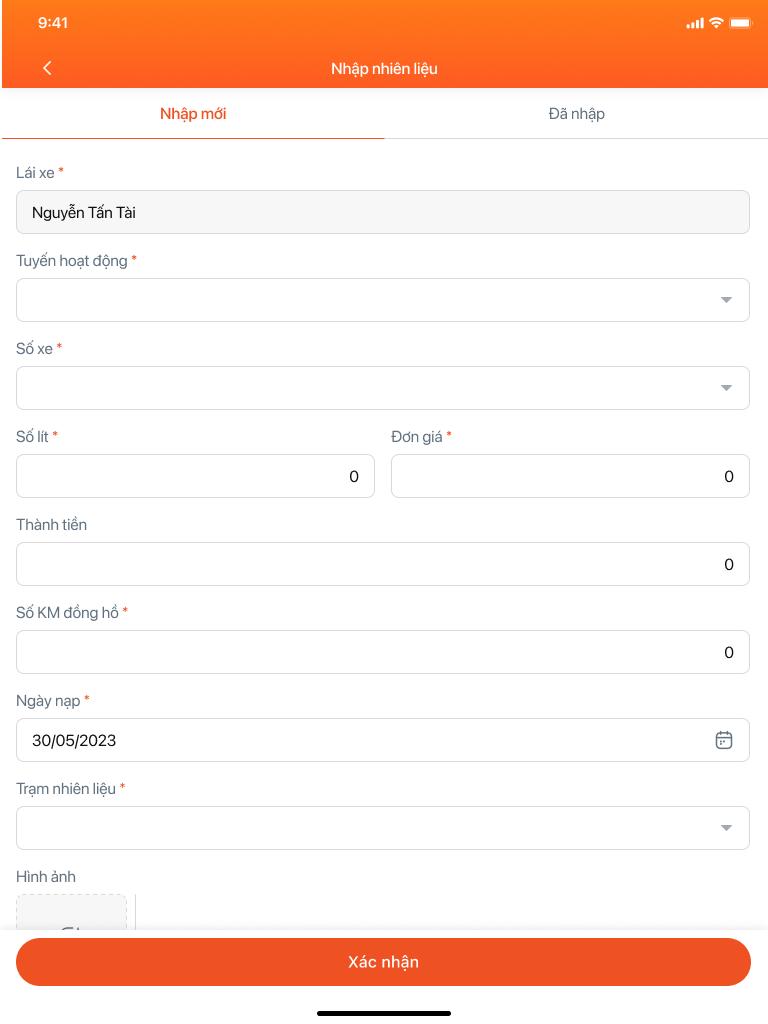Tap the 9:41 clock in status bar
This screenshot has width=768, height=1024.
click(53, 23)
